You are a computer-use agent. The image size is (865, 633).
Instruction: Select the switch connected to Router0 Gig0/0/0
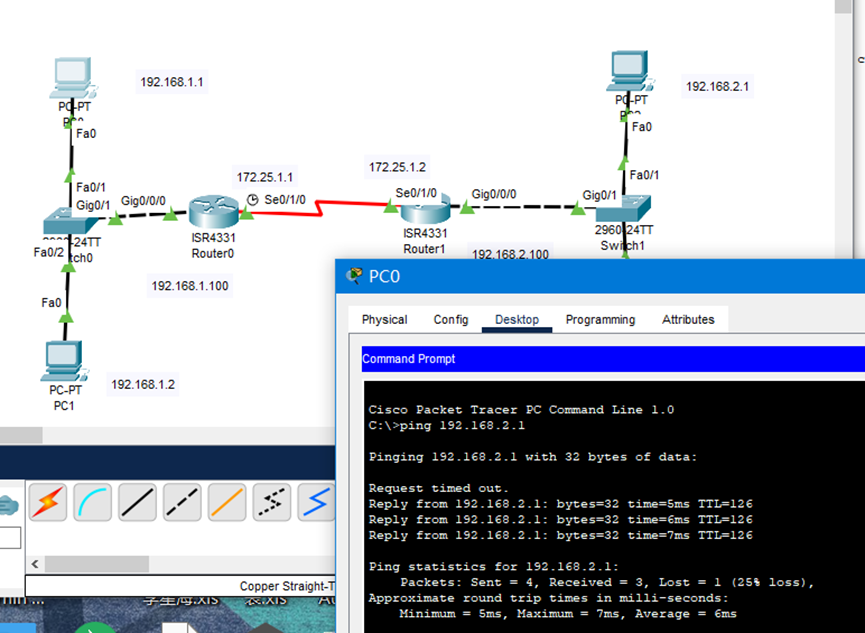pyautogui.click(x=71, y=221)
